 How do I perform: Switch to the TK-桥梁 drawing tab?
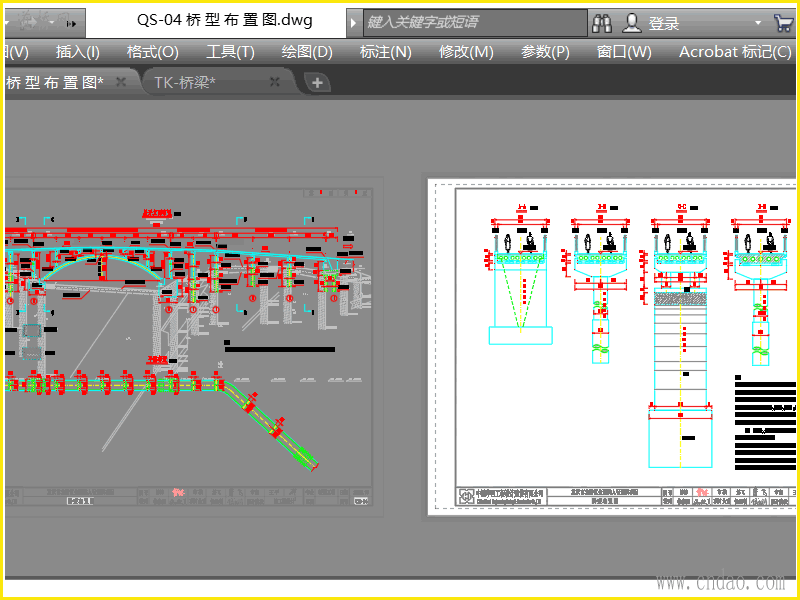tap(185, 82)
